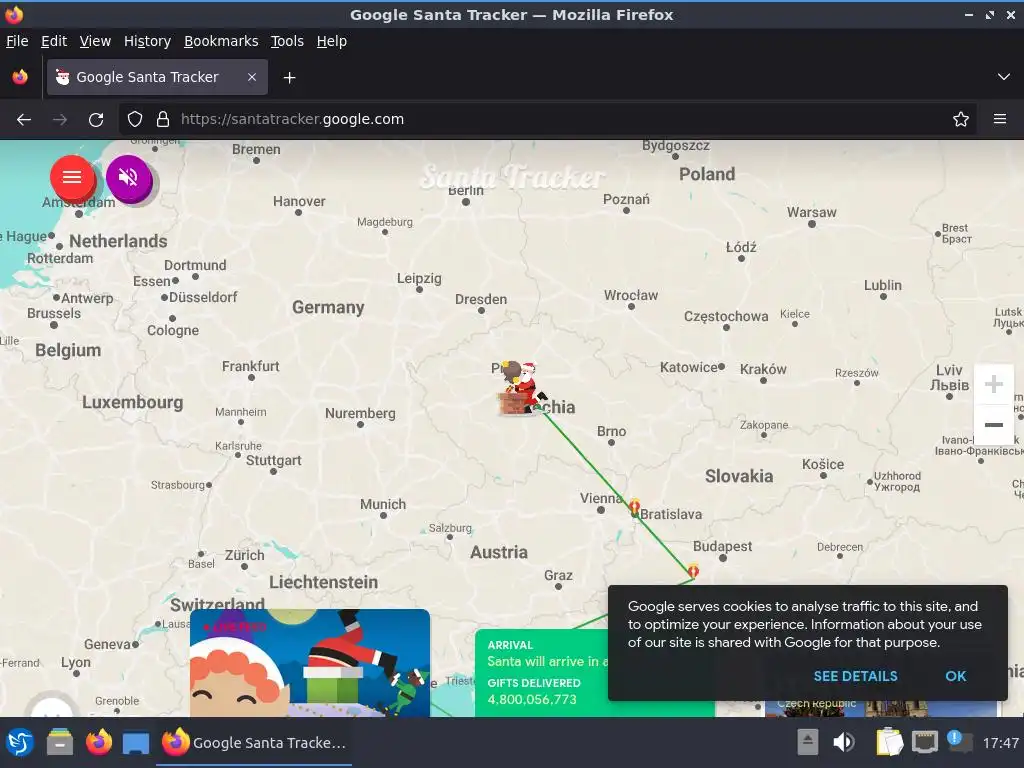The height and width of the screenshot is (768, 1024).
Task: Open the Firefox application menu
Action: click(999, 120)
